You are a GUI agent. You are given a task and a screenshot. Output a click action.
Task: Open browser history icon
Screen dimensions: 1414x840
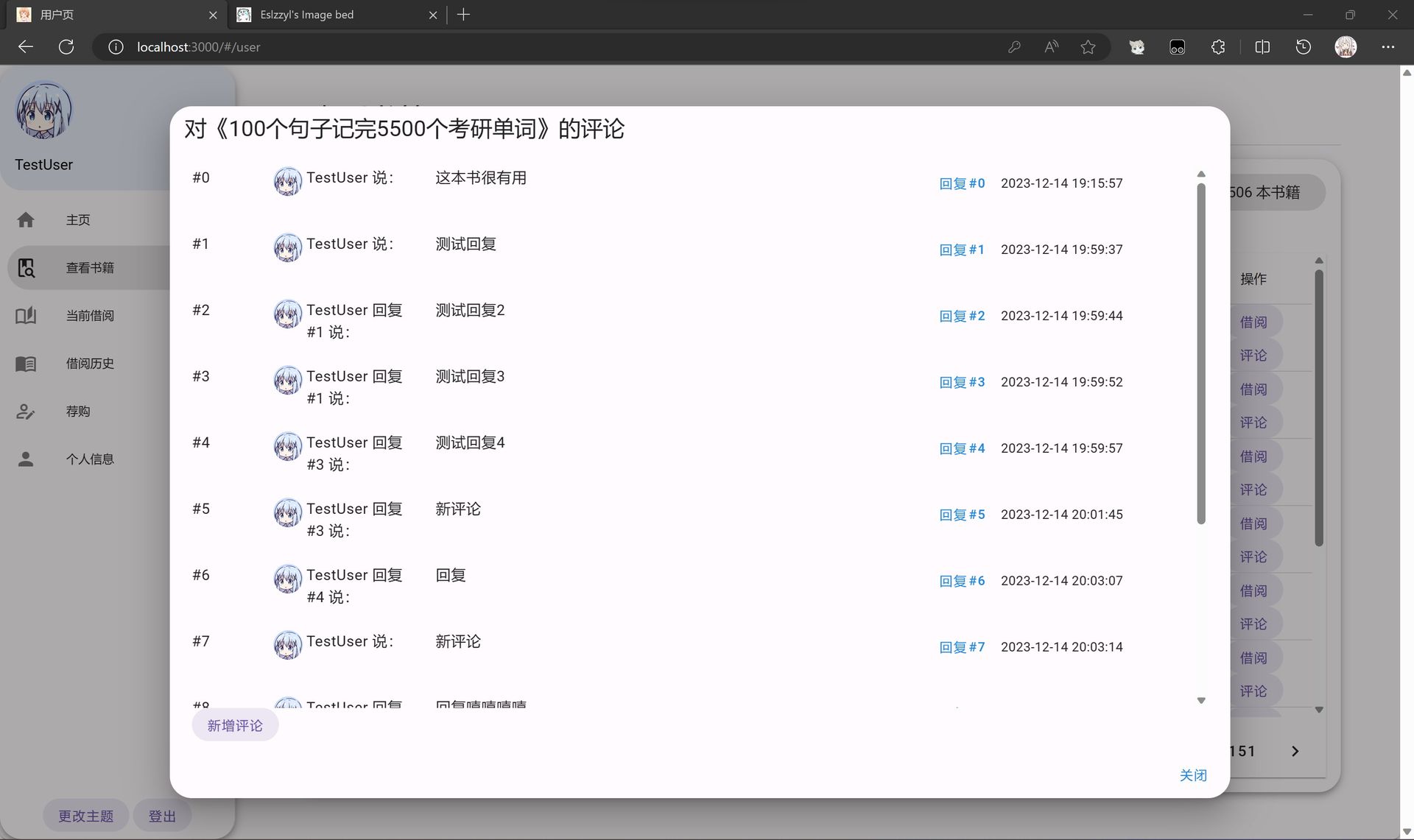1303,47
